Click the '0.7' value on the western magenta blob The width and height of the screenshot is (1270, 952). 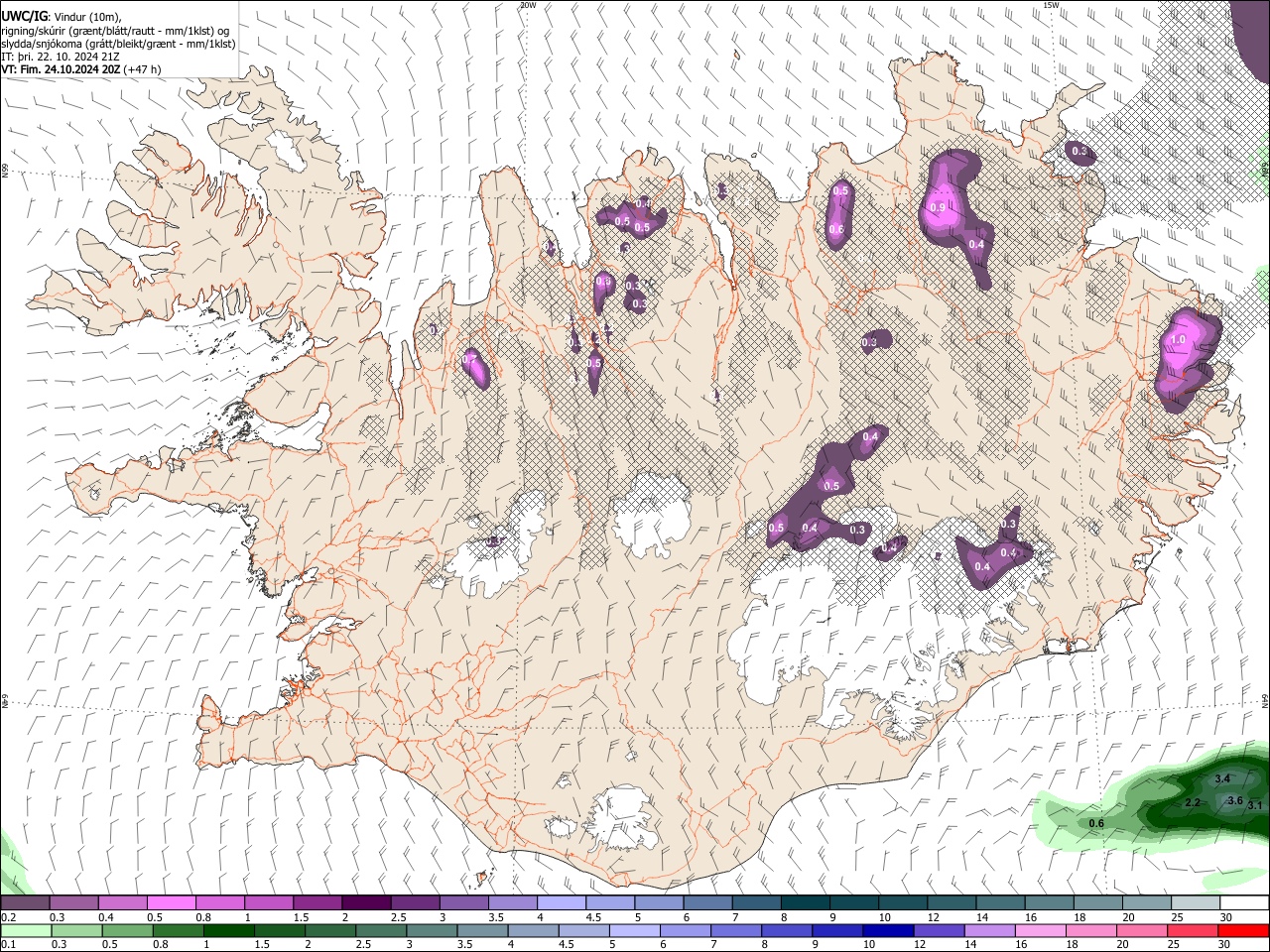coord(470,358)
